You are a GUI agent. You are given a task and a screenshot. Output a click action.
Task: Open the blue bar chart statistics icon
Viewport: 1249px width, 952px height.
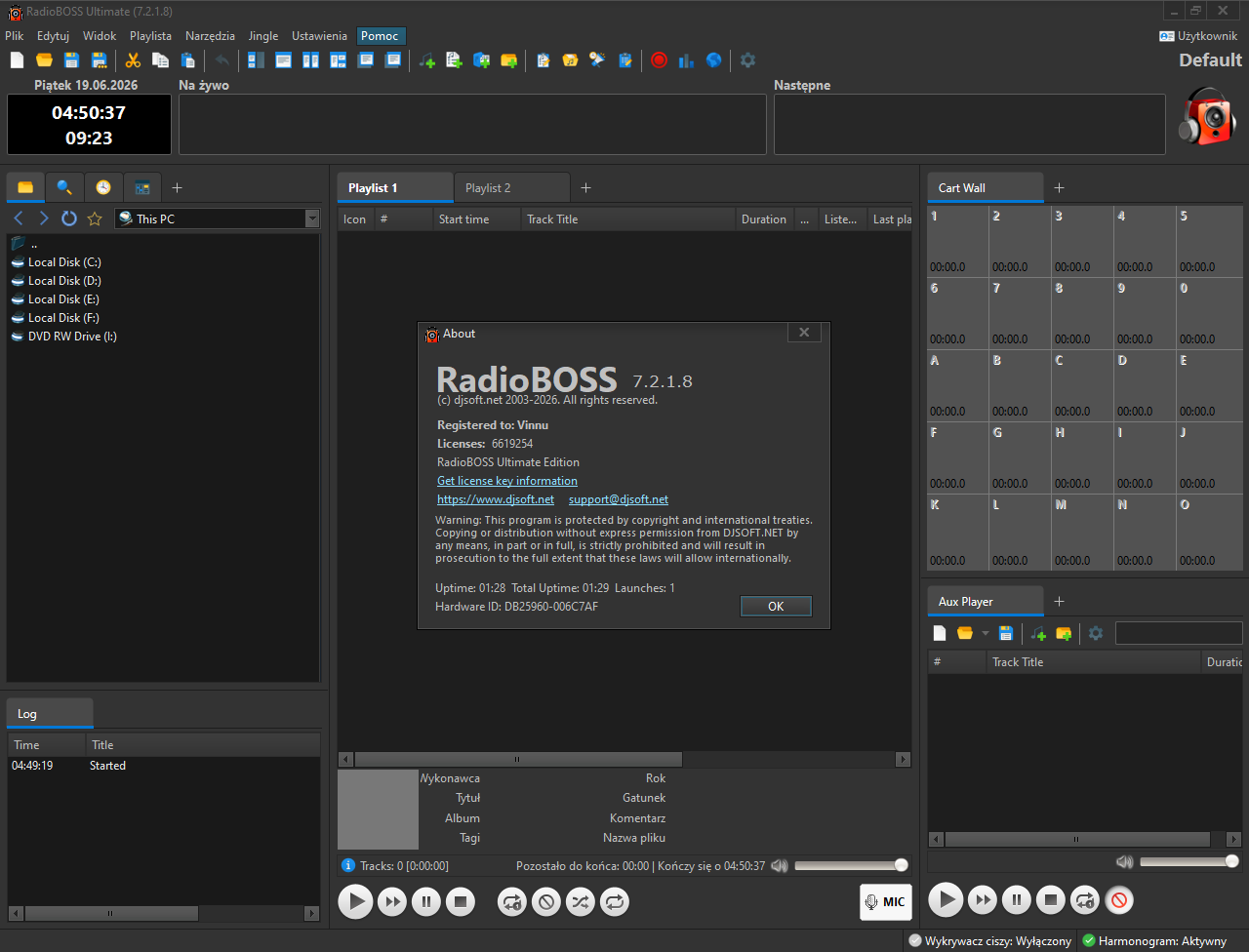[686, 60]
